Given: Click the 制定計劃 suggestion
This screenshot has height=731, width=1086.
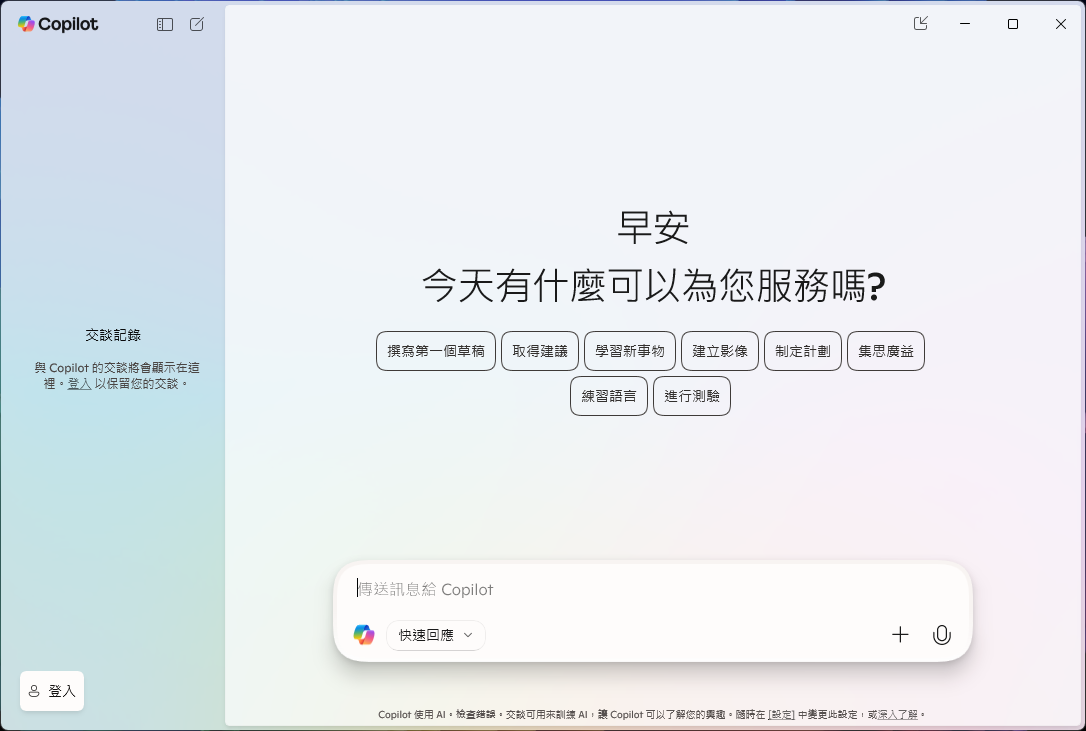Looking at the screenshot, I should (x=803, y=351).
